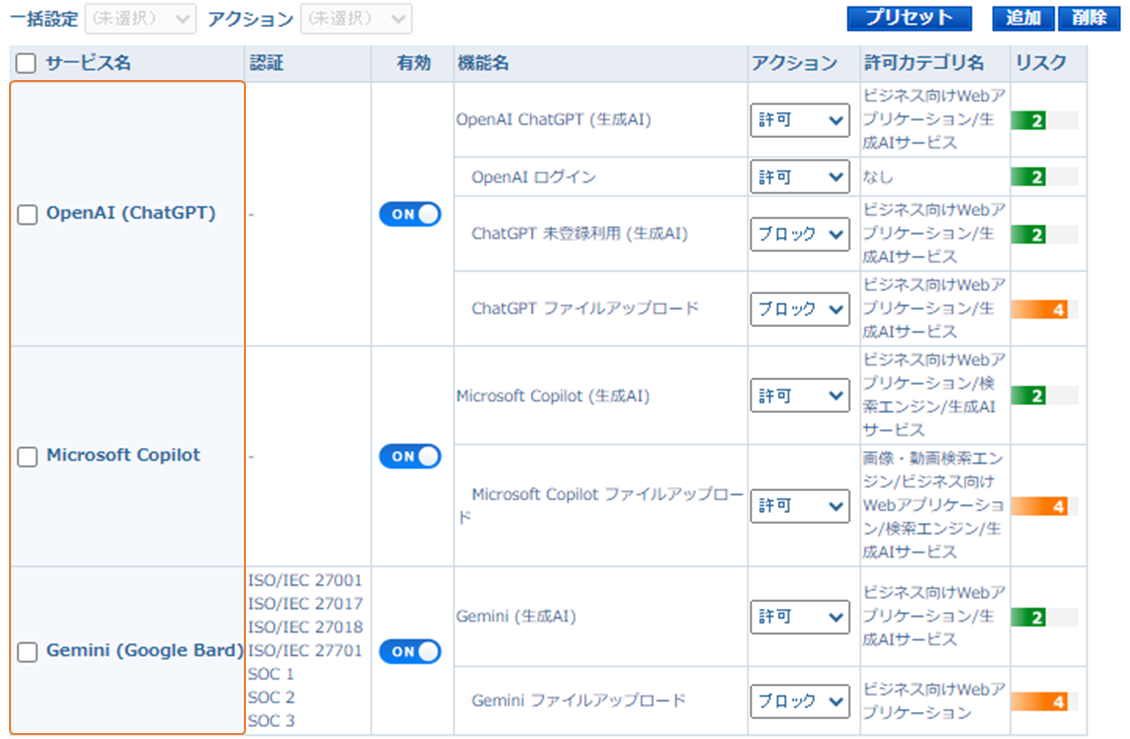The height and width of the screenshot is (739, 1130).
Task: Open the 一括設定 dropdown
Action: 140,19
